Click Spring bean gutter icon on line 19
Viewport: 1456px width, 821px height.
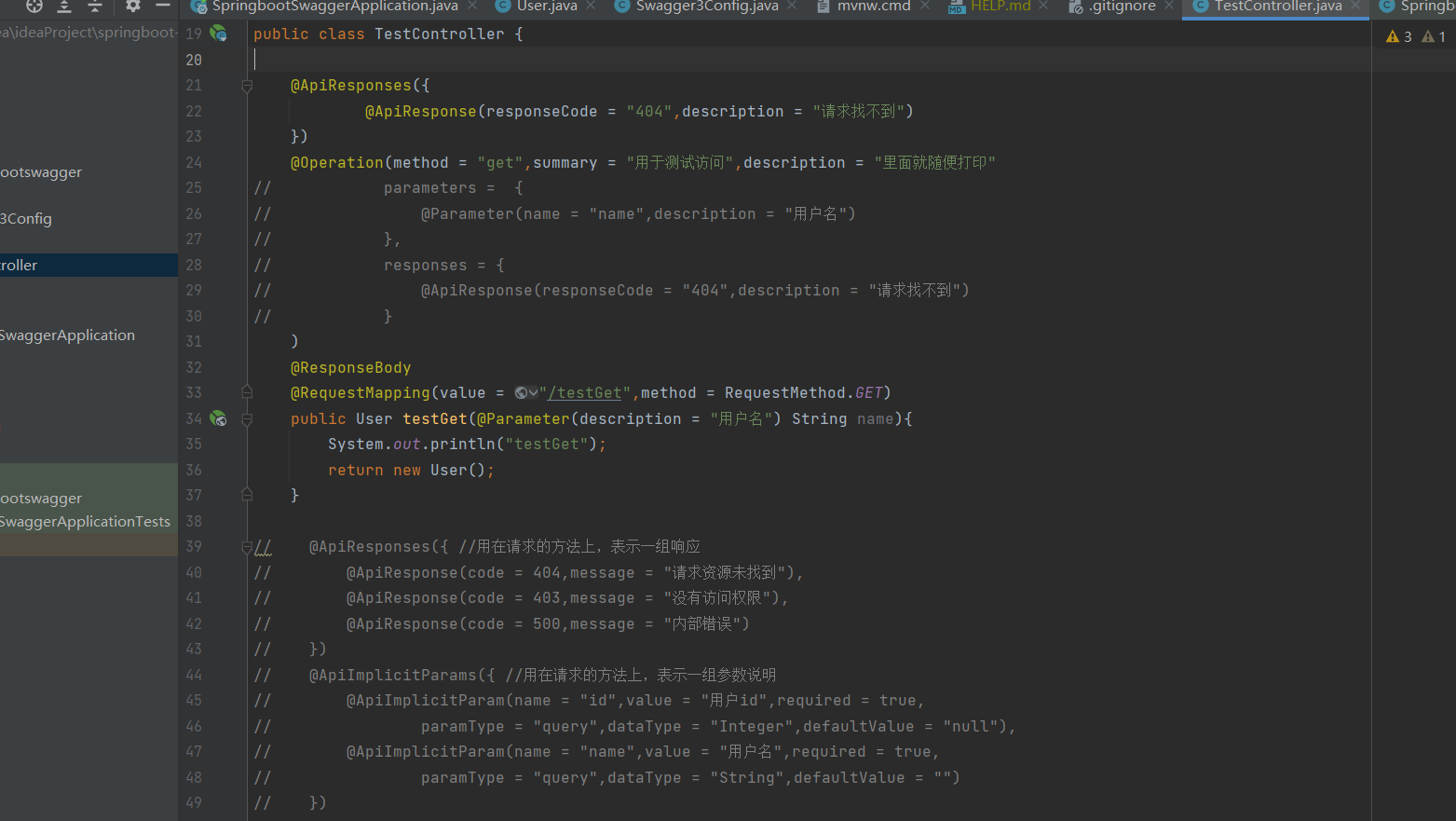pyautogui.click(x=219, y=34)
